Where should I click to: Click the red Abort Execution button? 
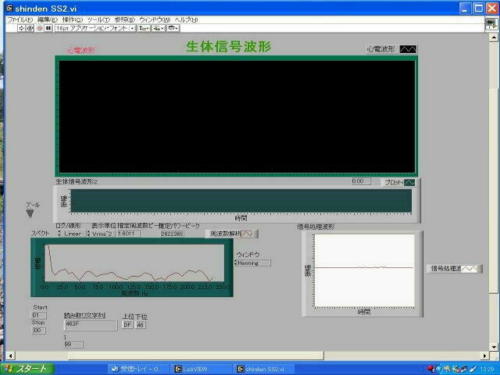[40, 28]
